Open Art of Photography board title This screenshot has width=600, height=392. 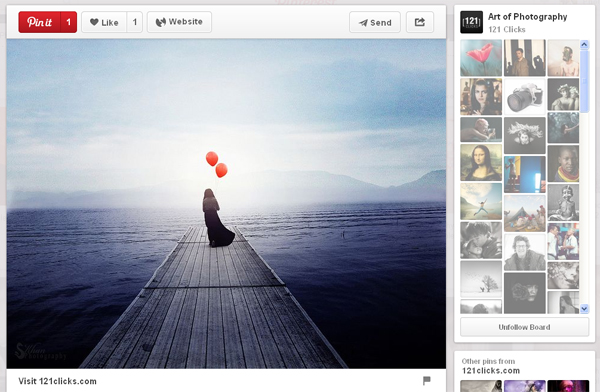click(527, 16)
